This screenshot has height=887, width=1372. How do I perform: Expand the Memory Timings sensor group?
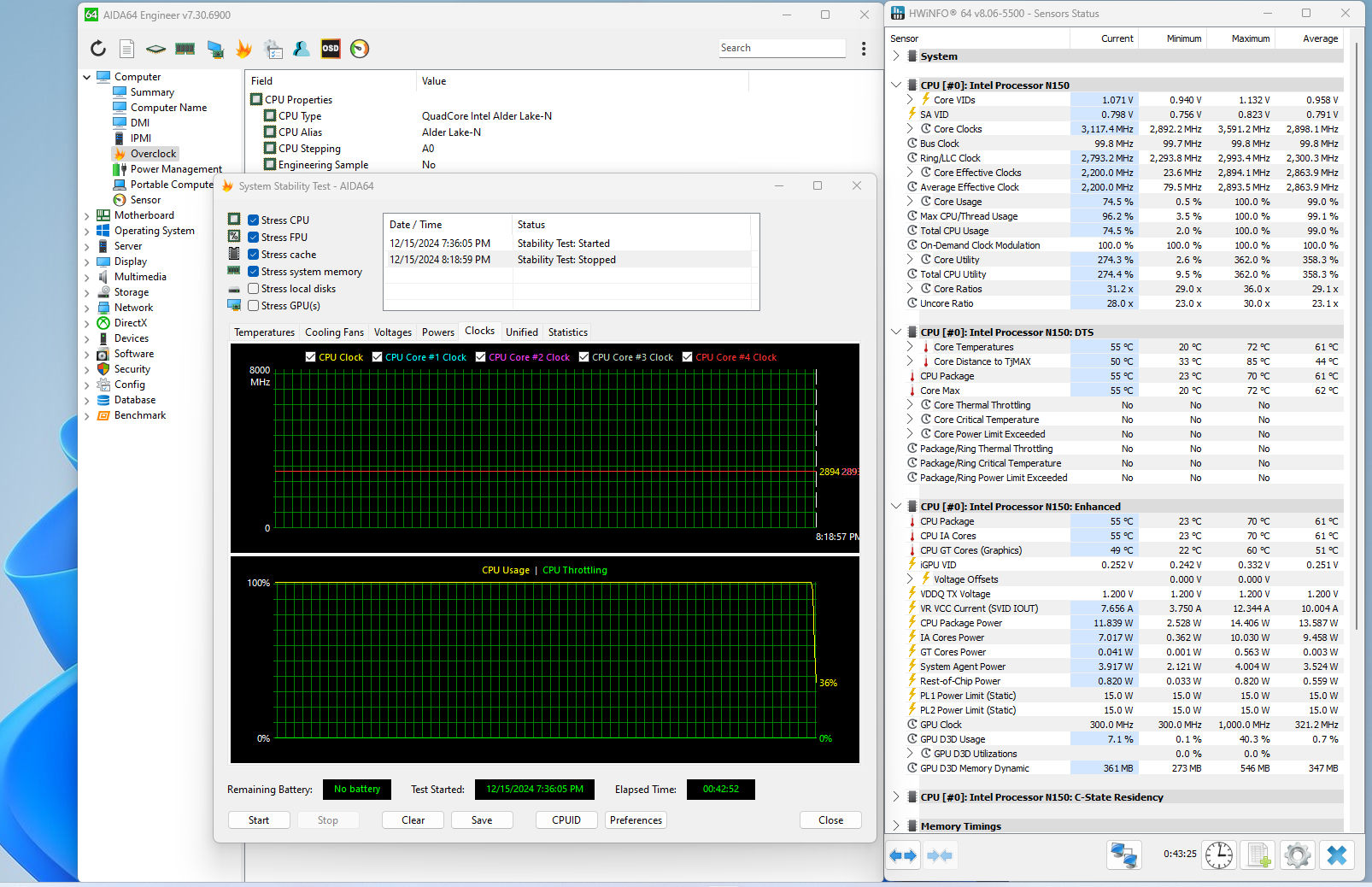(895, 826)
